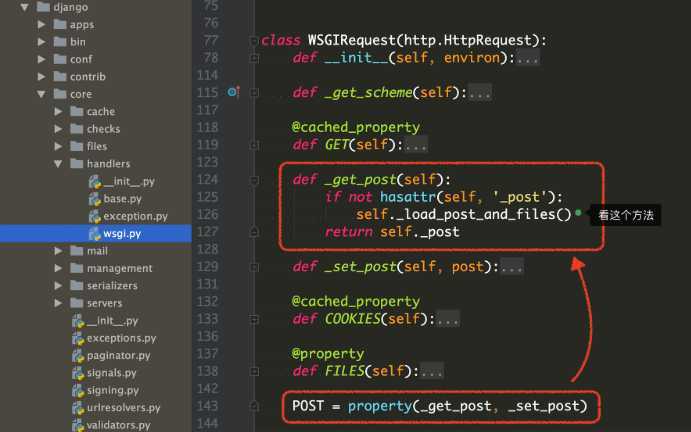The height and width of the screenshot is (432, 691).
Task: Click the WSGIRequest class name
Action: (x=352, y=40)
